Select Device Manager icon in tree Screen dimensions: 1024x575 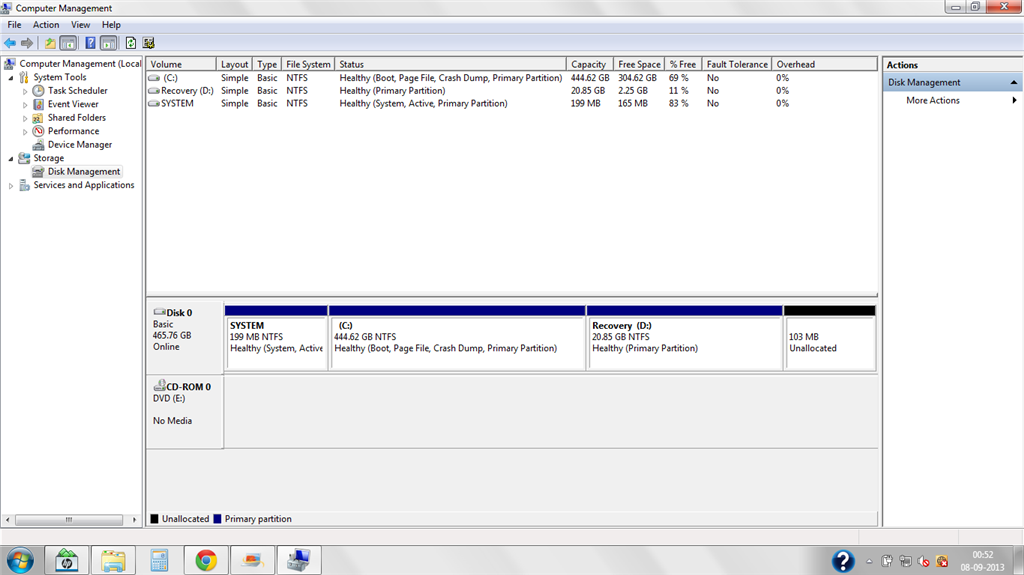tap(39, 144)
